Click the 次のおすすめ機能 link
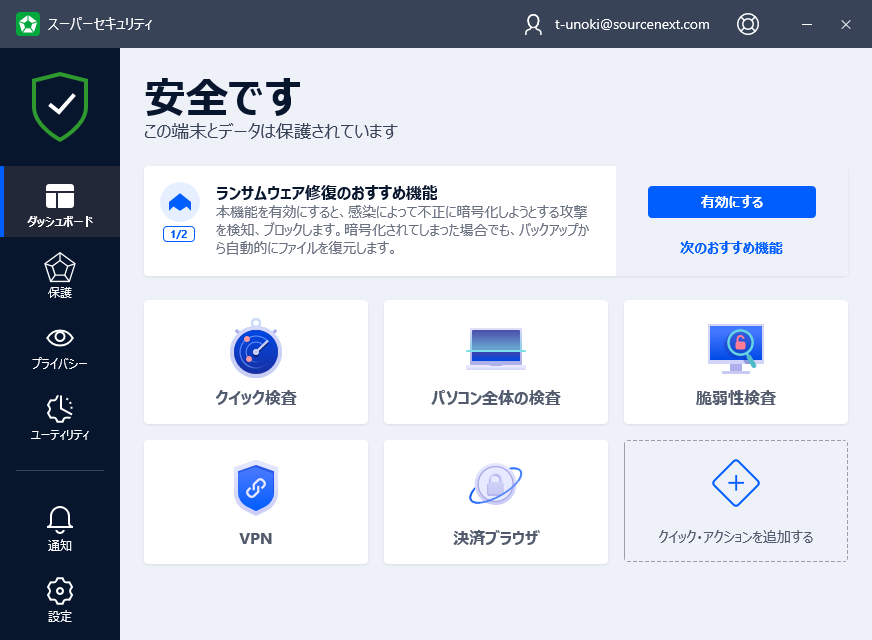 (x=731, y=248)
